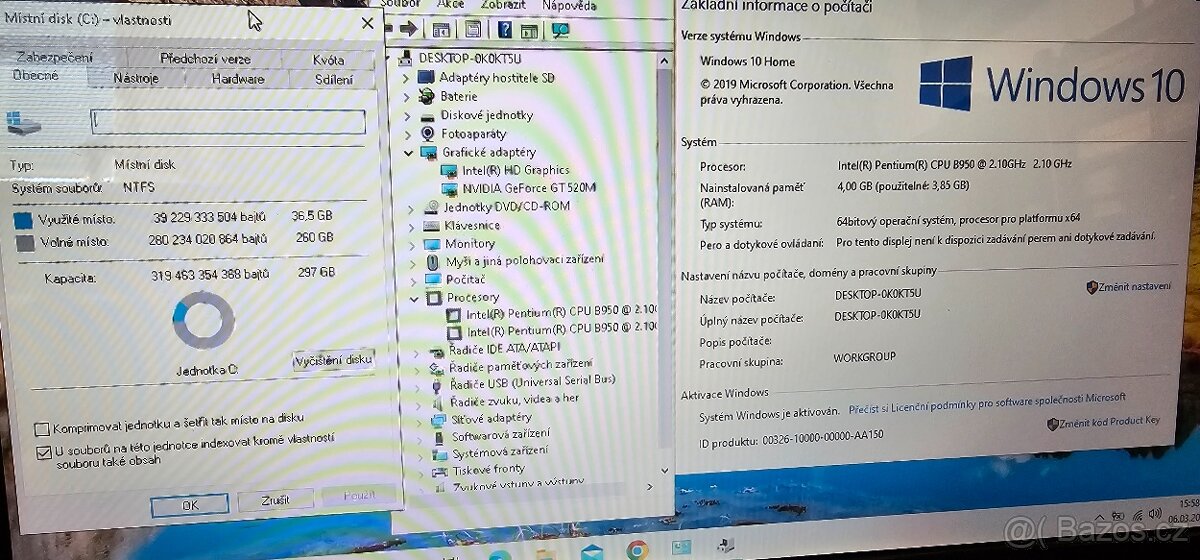Expand Diskové jednotky node
Viewport: 1200px width, 560px height.
pos(406,115)
